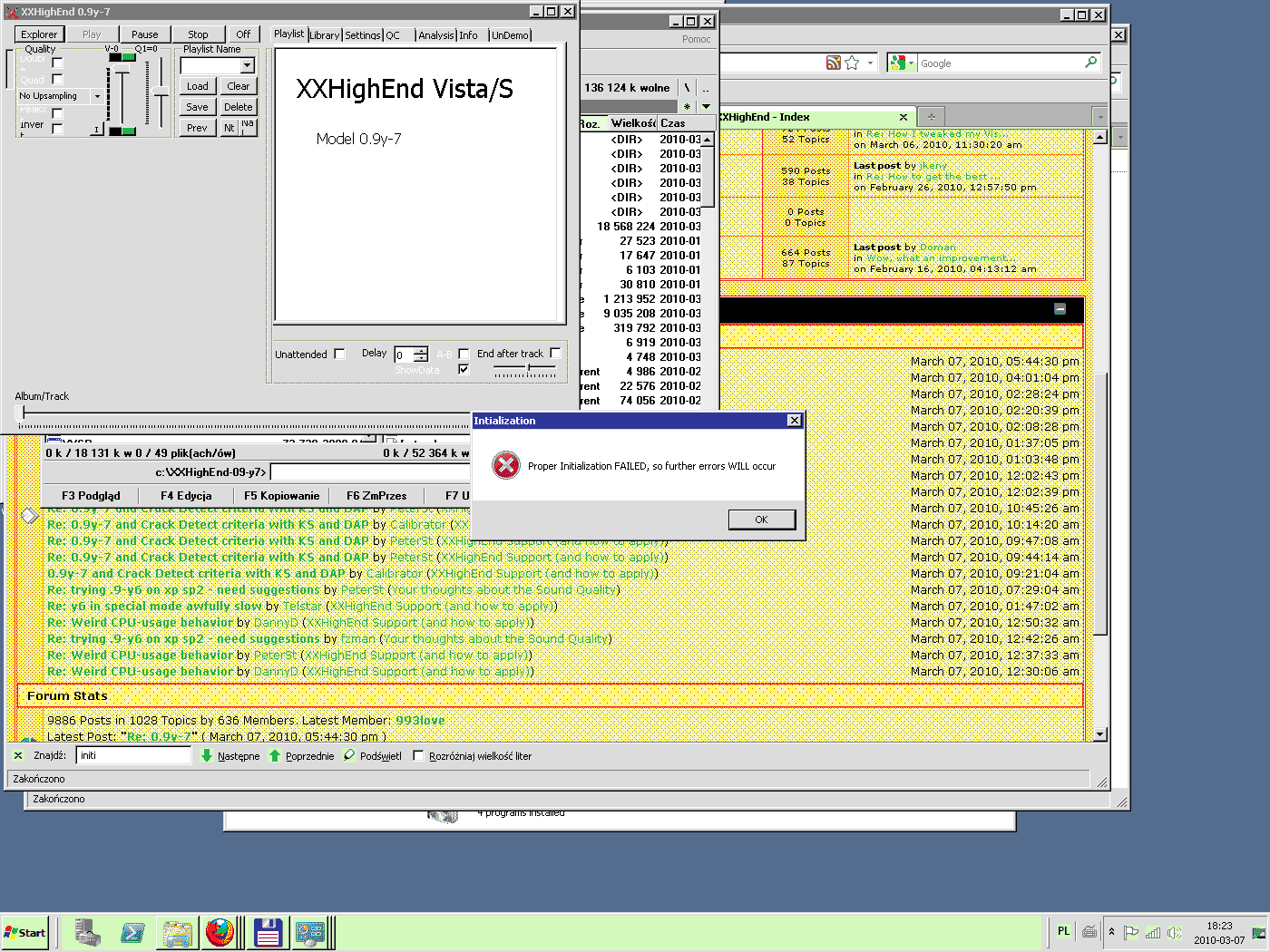
Task: Click the Stop button in XXHighEnd
Action: click(198, 34)
